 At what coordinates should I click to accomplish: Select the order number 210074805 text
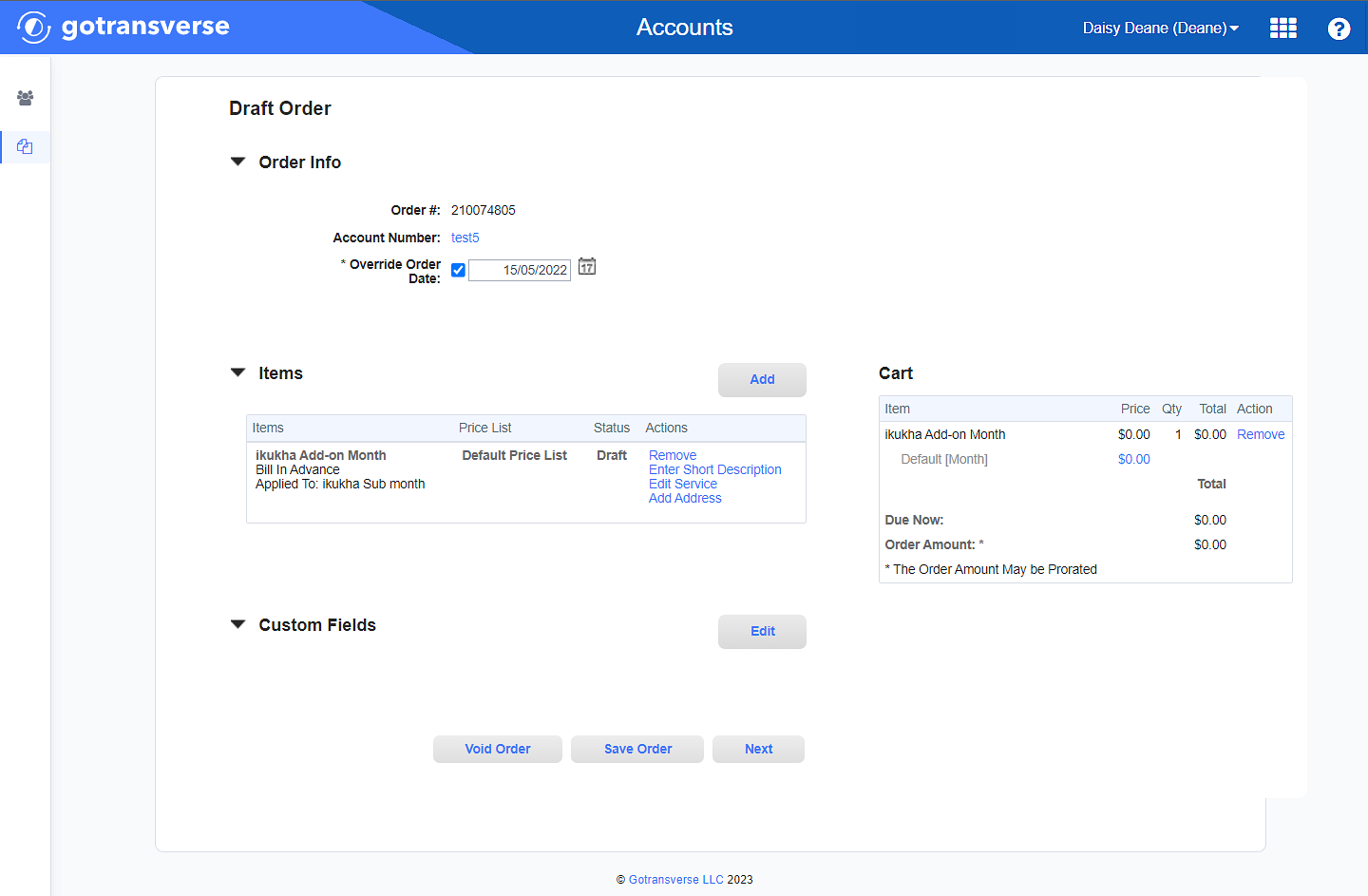pos(483,210)
